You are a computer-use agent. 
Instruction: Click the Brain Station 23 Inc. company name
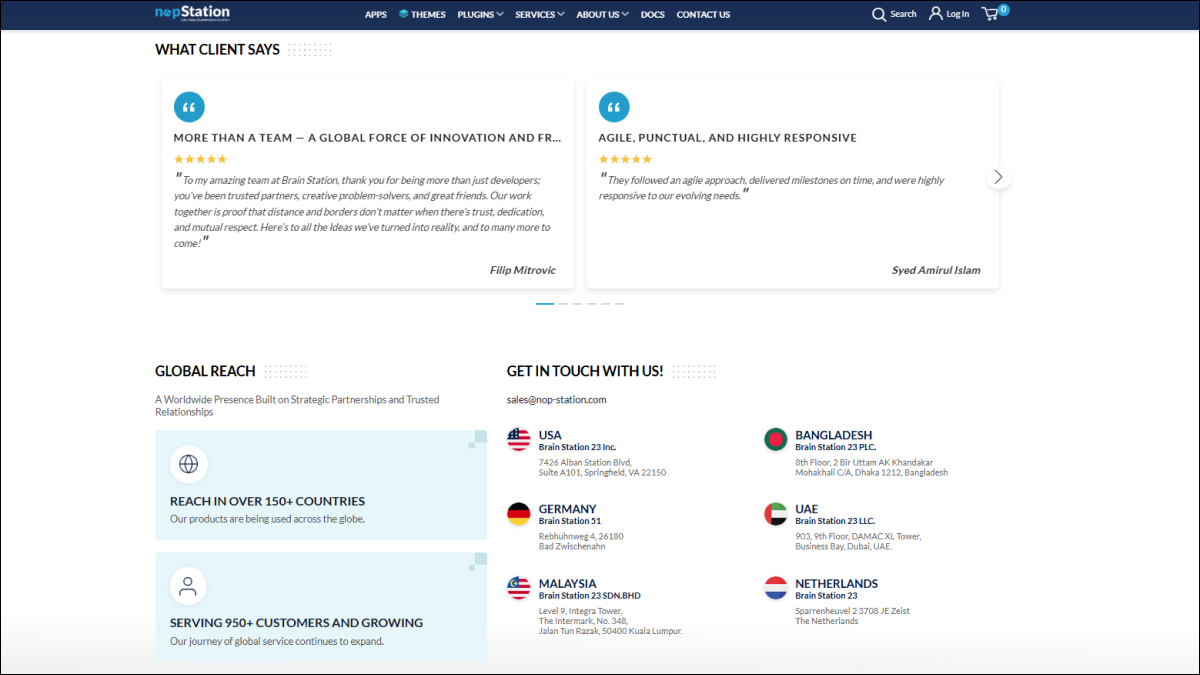click(x=578, y=447)
